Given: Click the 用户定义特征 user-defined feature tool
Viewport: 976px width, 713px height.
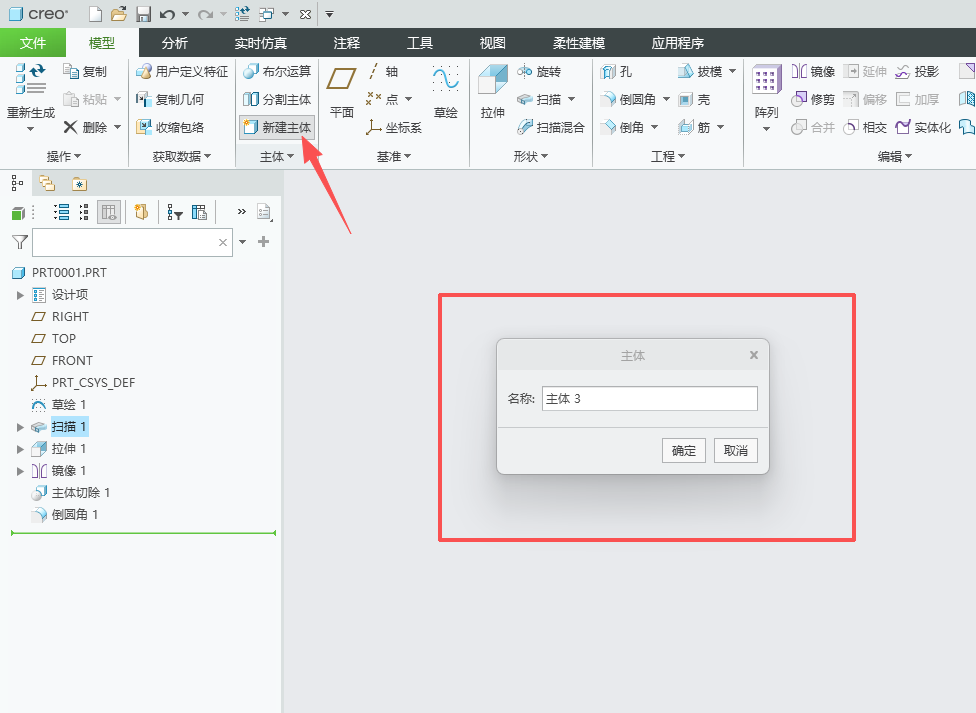Looking at the screenshot, I should (x=182, y=72).
